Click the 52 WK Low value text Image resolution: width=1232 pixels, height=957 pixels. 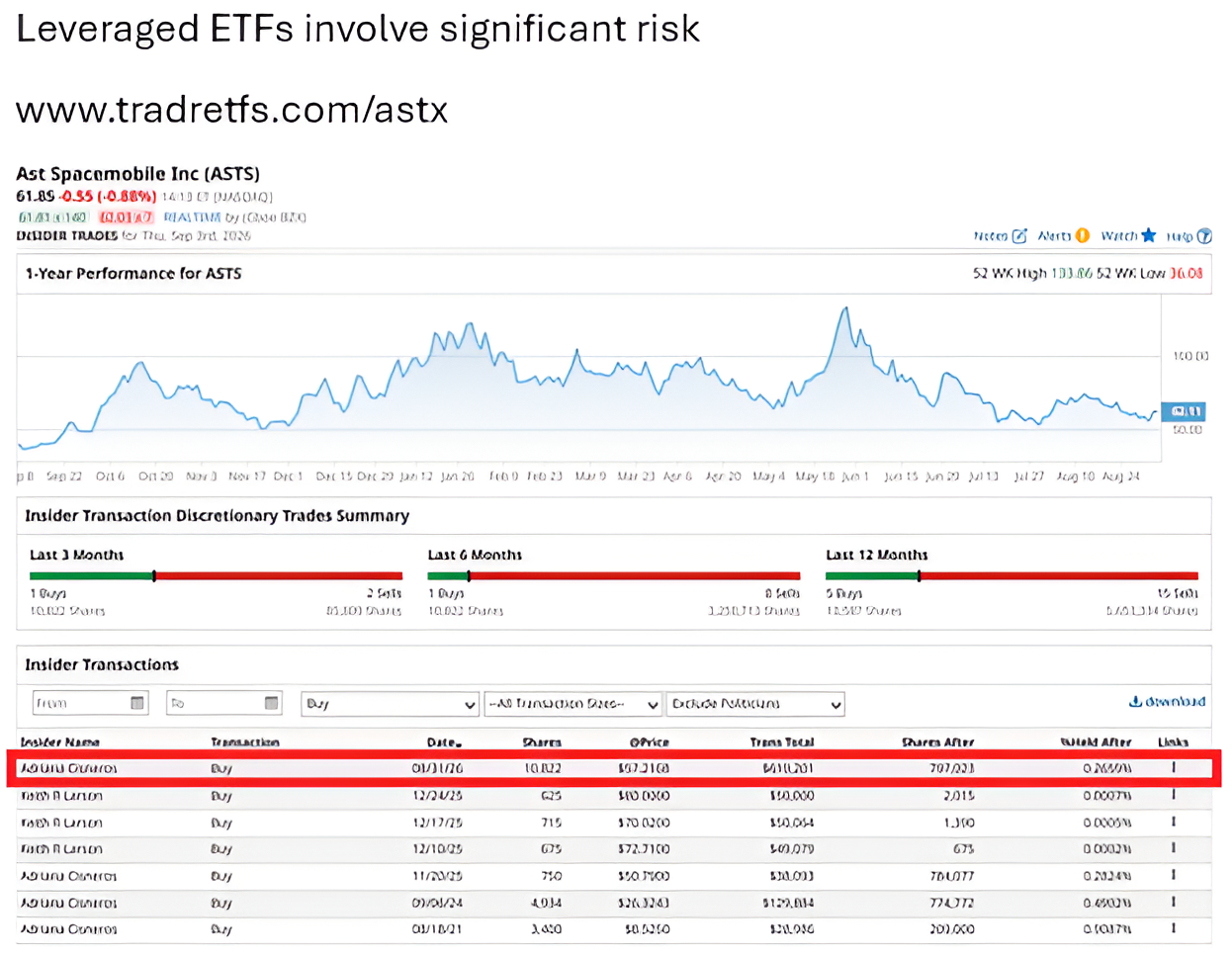(1187, 273)
